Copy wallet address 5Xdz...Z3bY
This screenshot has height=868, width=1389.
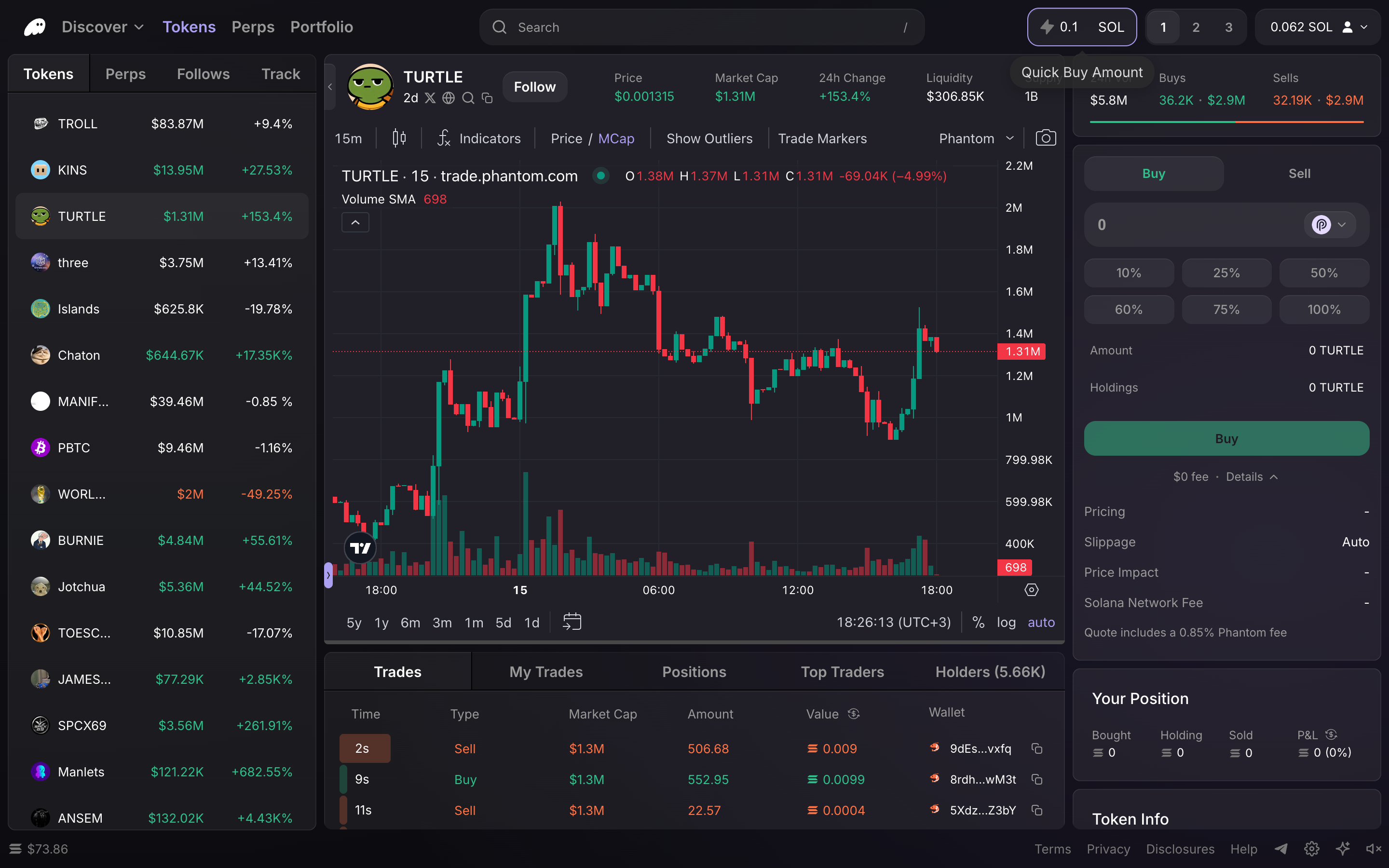coord(1036,811)
